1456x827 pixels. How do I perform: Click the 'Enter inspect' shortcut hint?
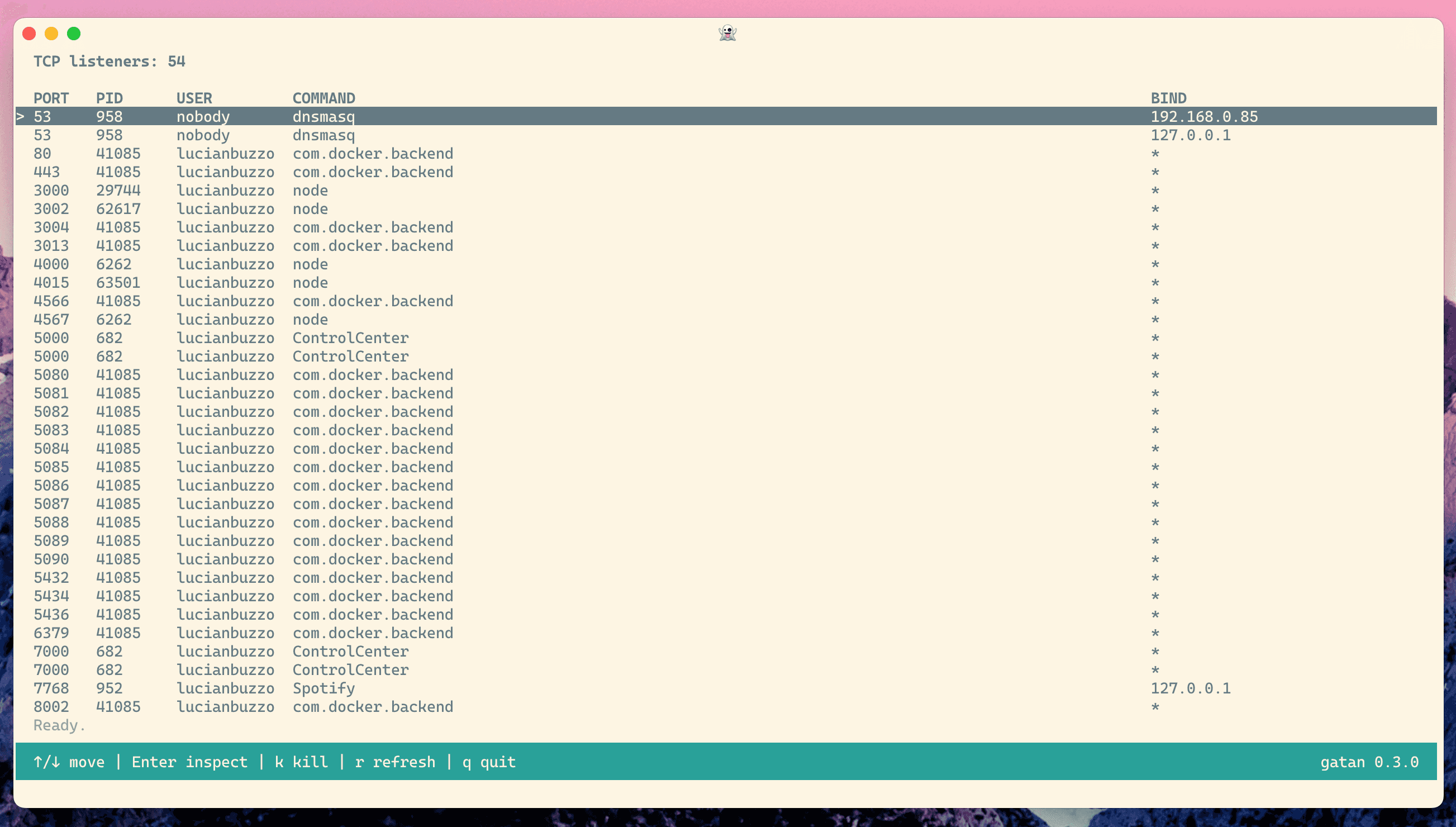tap(189, 762)
